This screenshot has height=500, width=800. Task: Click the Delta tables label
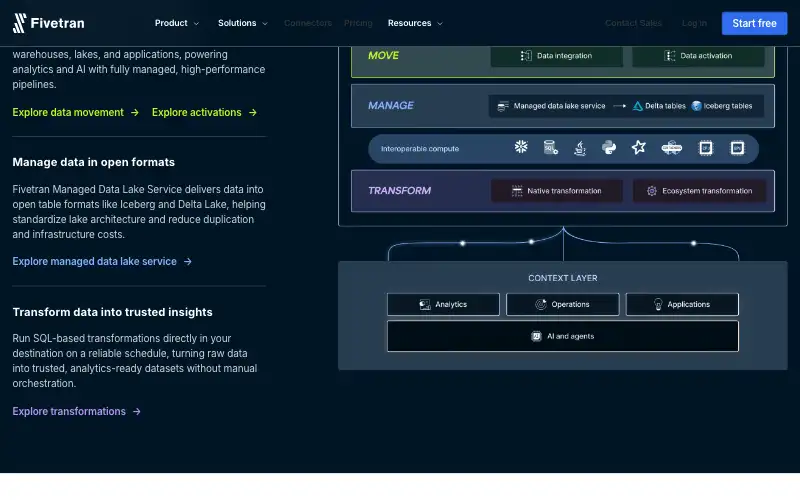tap(665, 106)
